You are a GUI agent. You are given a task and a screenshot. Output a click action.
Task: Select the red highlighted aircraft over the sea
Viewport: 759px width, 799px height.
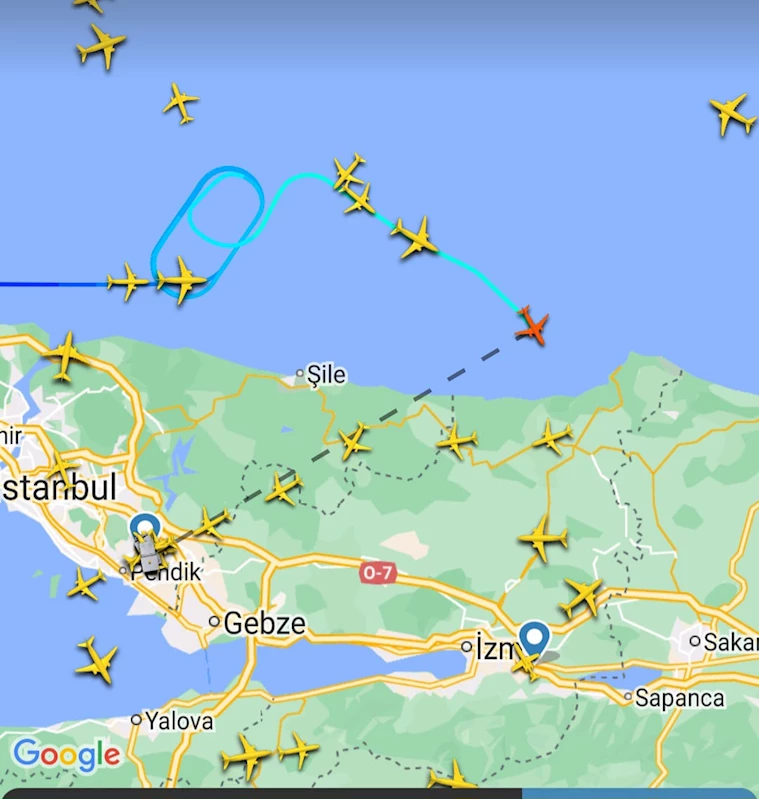pyautogui.click(x=532, y=326)
